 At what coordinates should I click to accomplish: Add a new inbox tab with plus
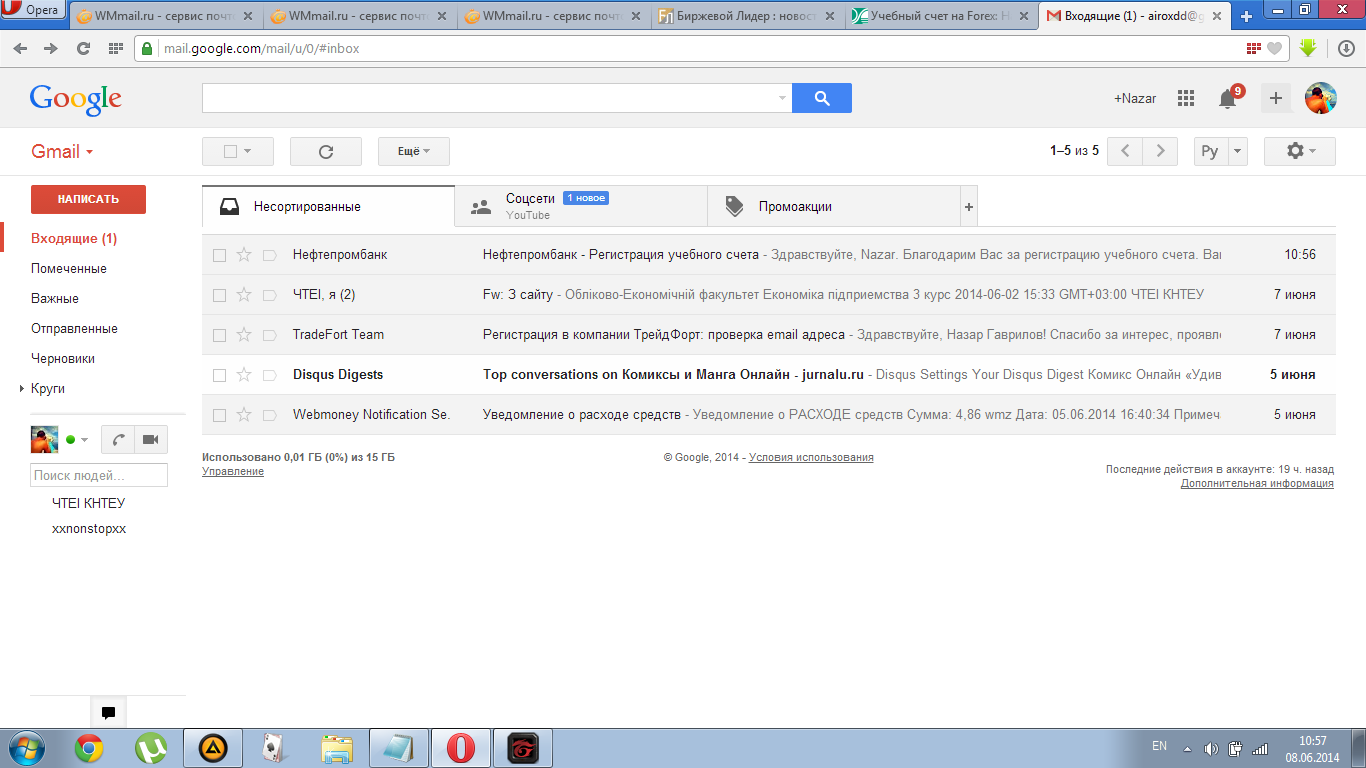tap(968, 207)
